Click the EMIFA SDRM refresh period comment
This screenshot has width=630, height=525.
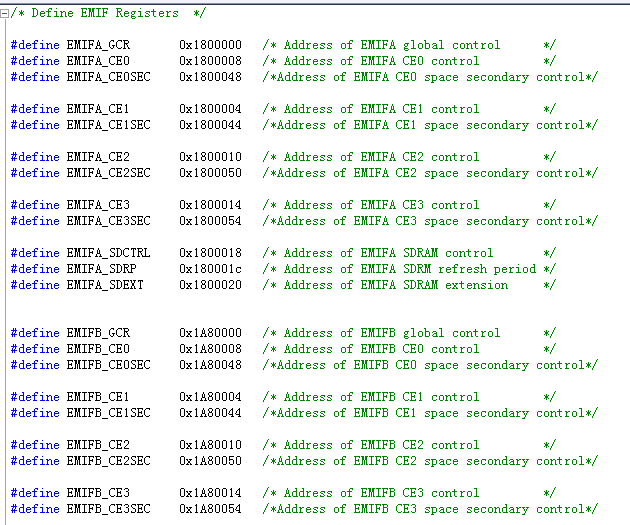(409, 269)
